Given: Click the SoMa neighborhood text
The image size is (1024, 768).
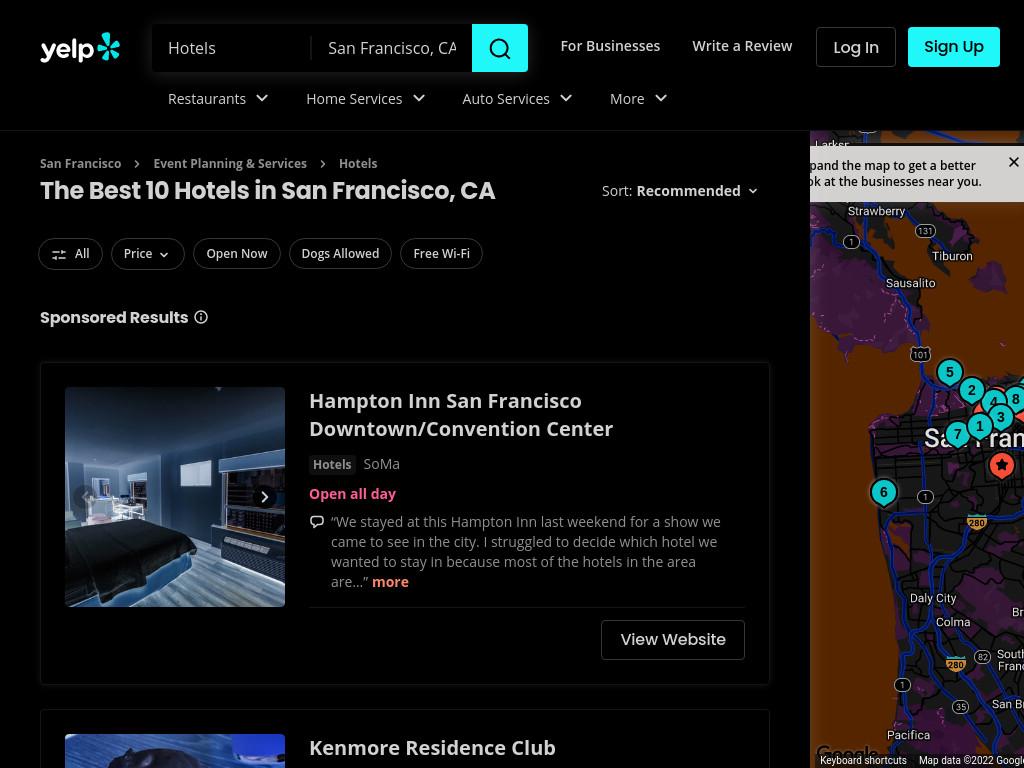Looking at the screenshot, I should [381, 464].
